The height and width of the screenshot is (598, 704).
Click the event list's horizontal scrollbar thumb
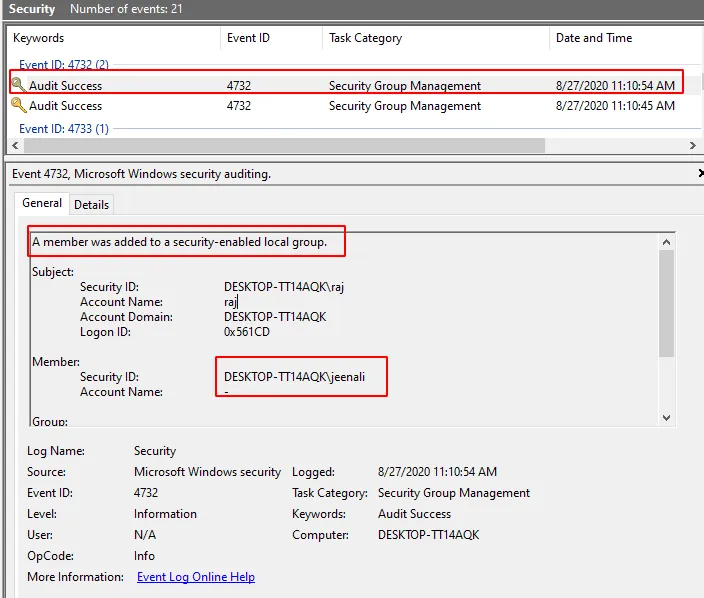click(280, 146)
